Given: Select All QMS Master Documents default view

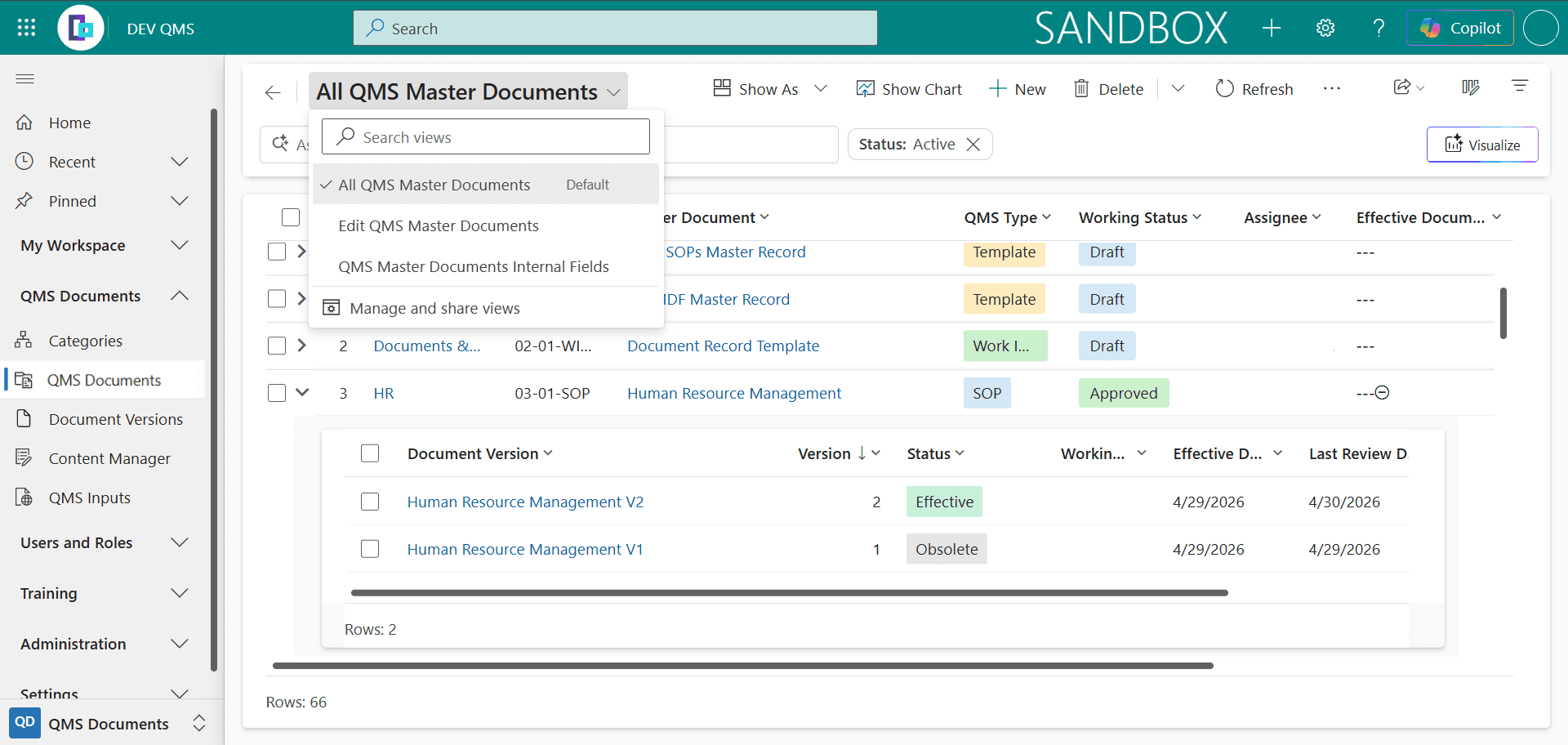Looking at the screenshot, I should click(x=486, y=185).
